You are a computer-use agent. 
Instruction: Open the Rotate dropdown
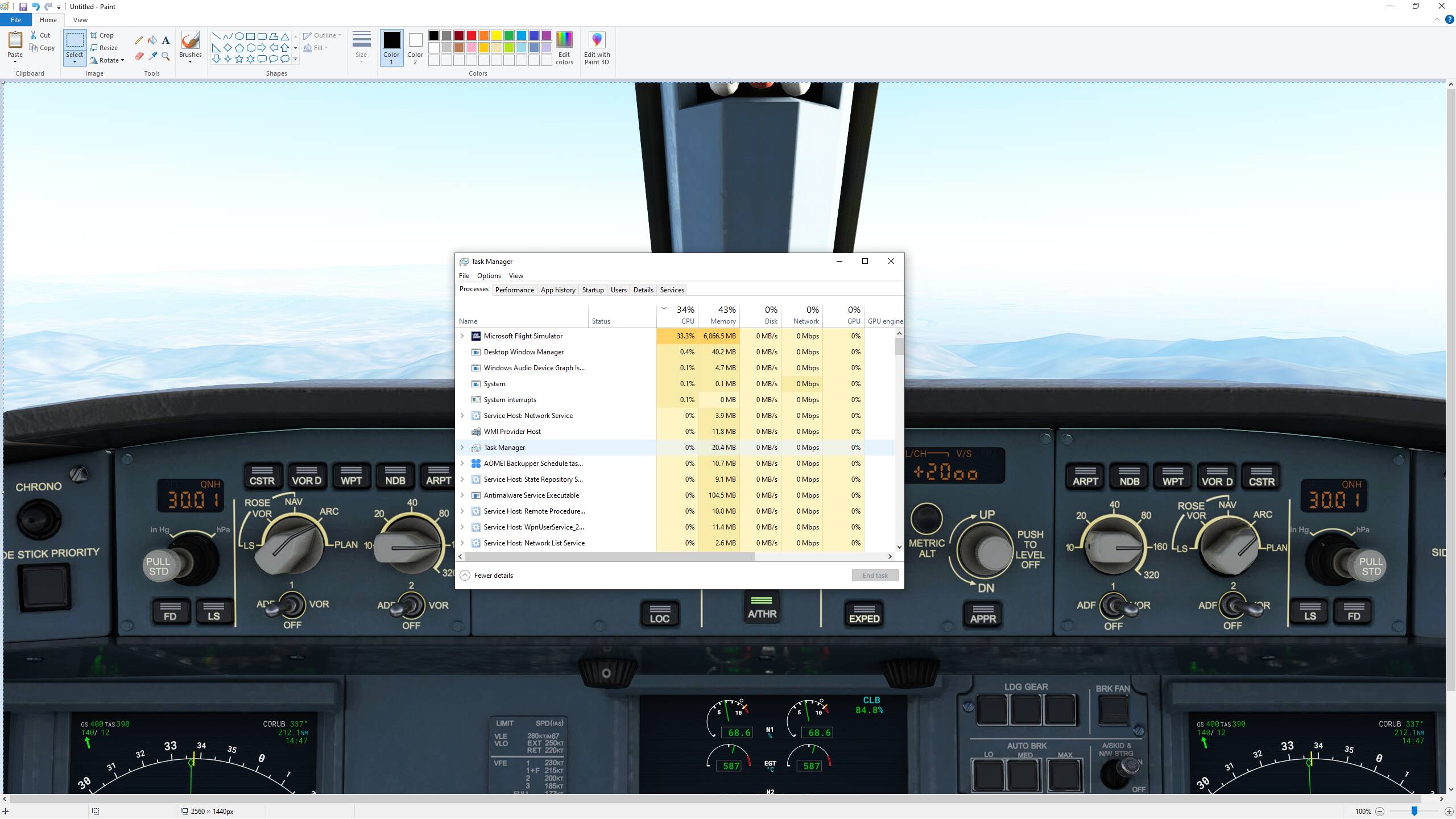107,60
